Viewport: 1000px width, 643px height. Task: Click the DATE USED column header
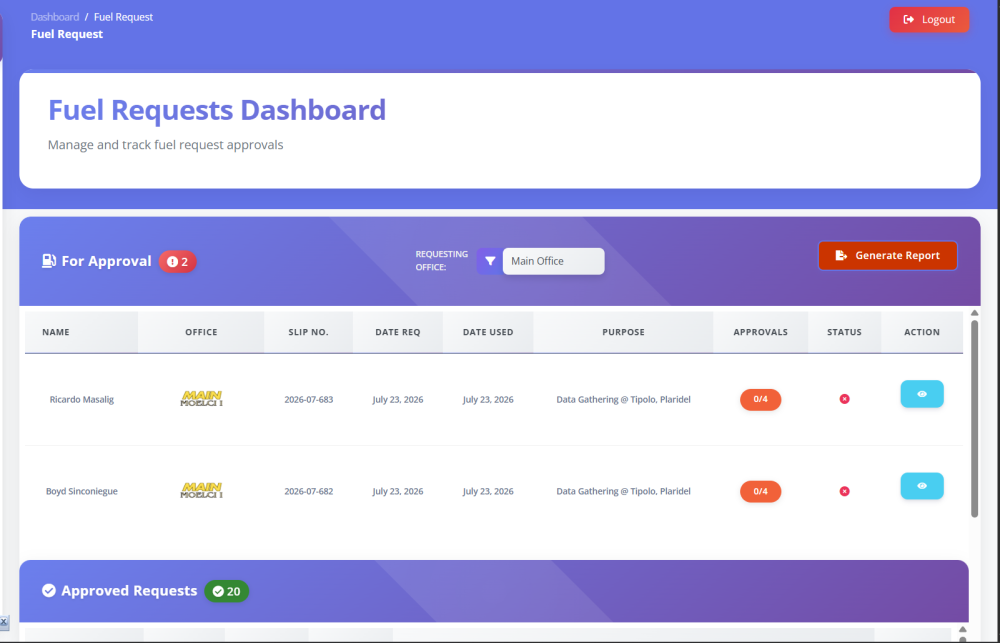(488, 332)
